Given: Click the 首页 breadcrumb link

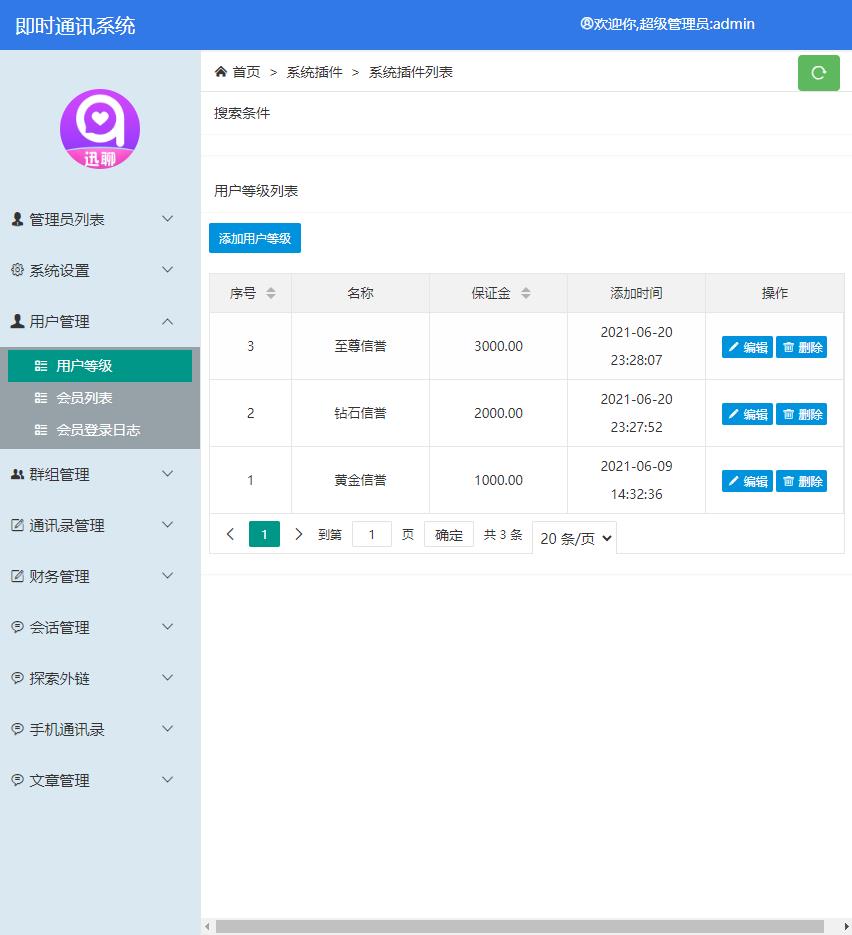Looking at the screenshot, I should [246, 72].
